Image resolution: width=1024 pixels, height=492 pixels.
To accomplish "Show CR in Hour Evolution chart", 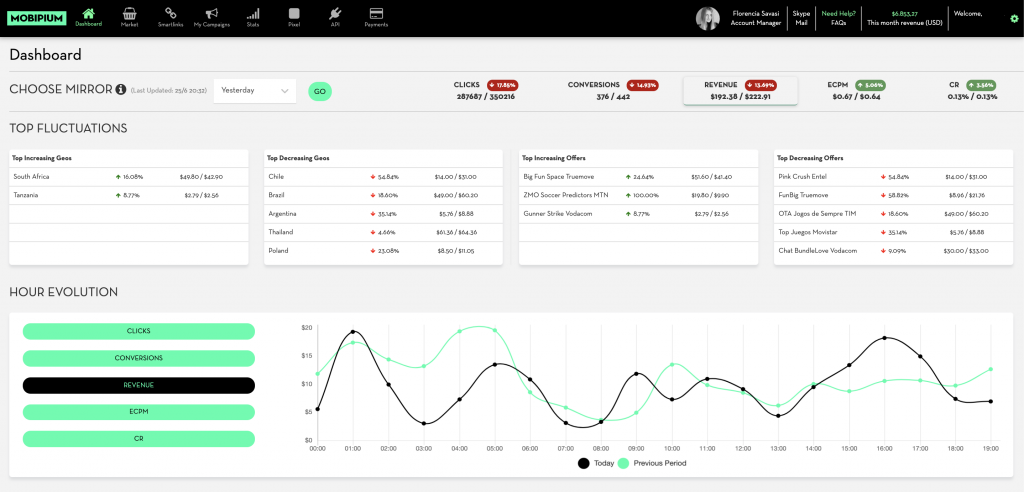I will pos(138,439).
